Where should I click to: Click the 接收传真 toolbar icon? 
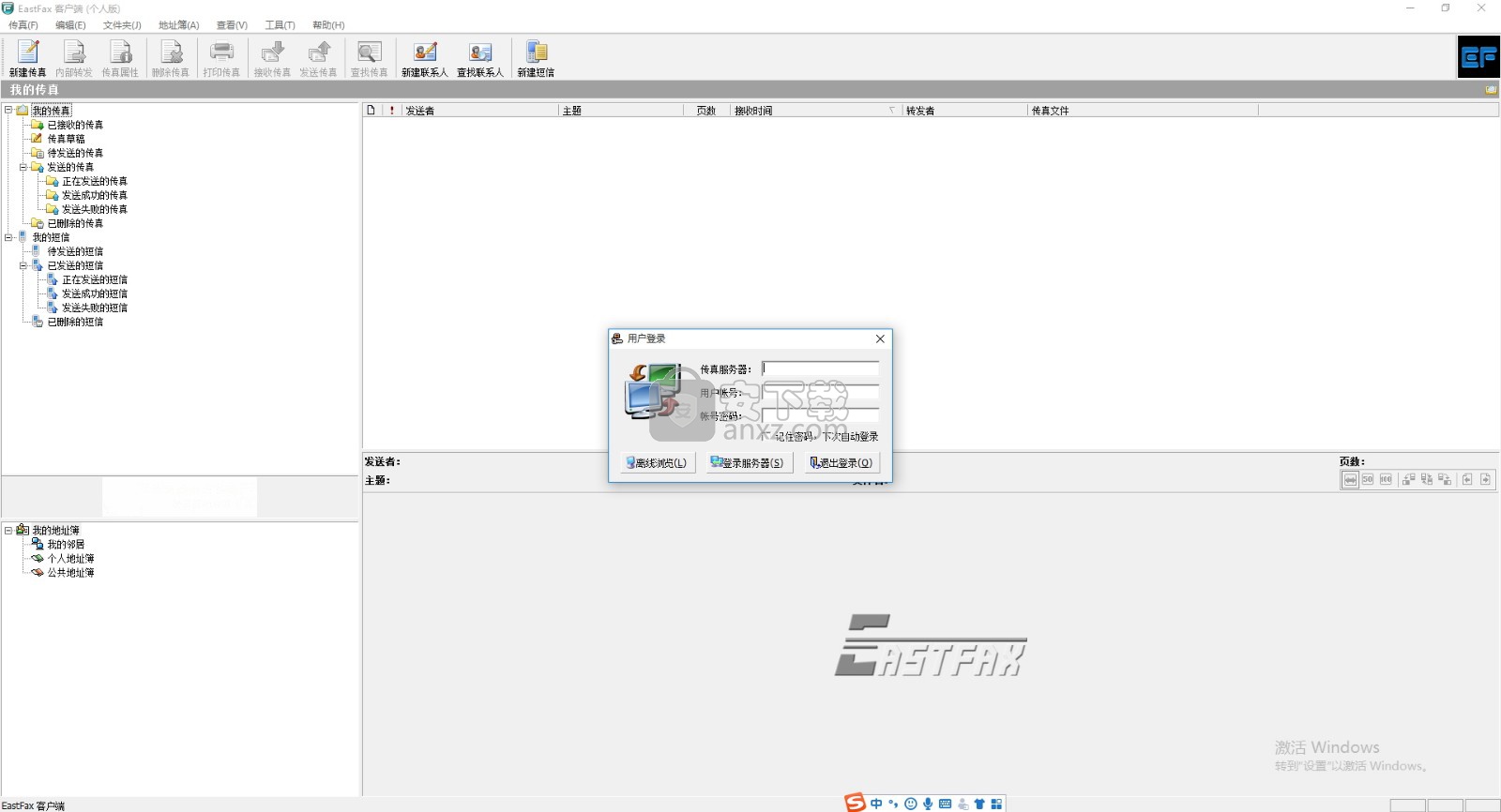tap(272, 58)
